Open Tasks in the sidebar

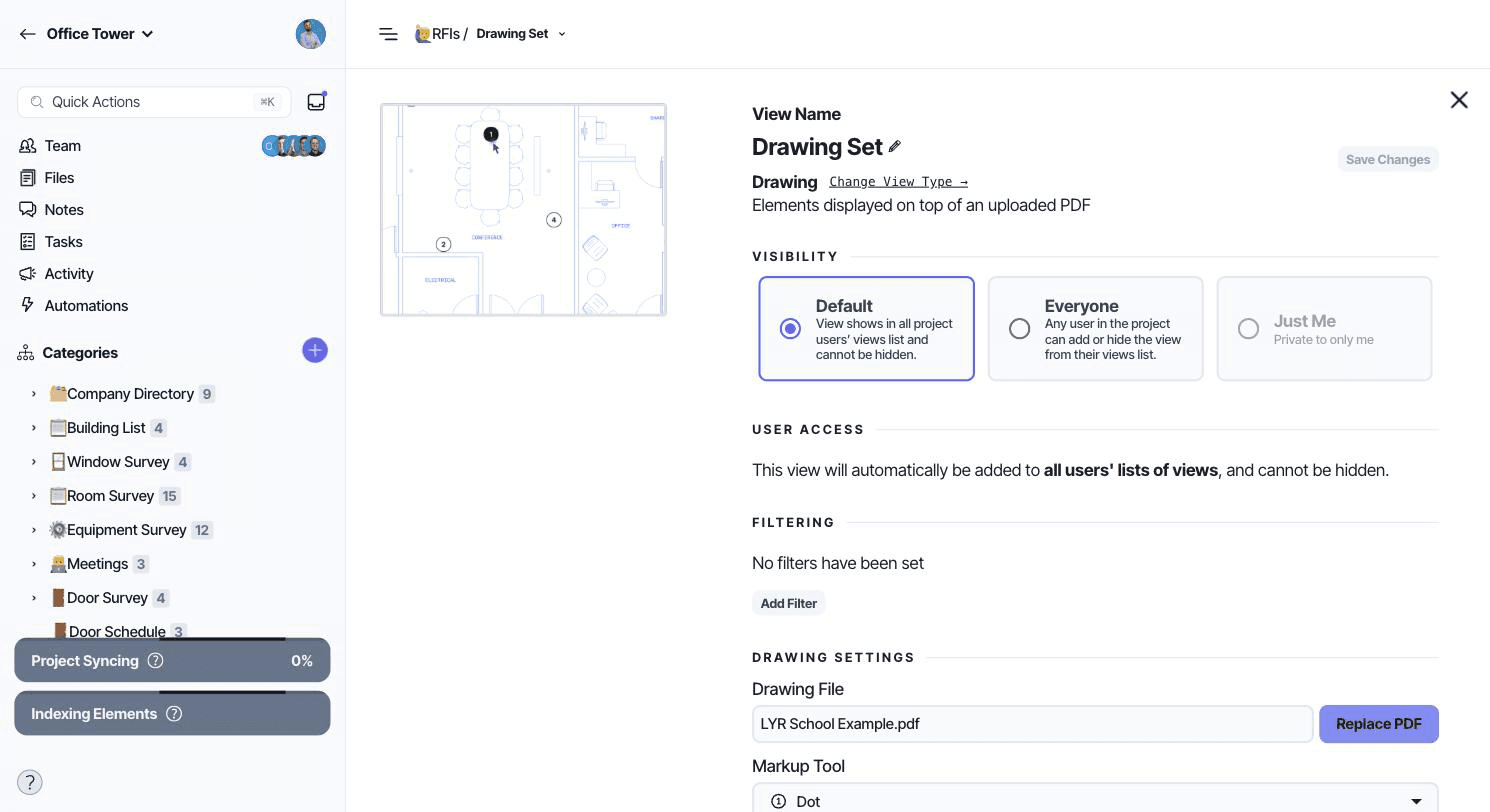63,242
